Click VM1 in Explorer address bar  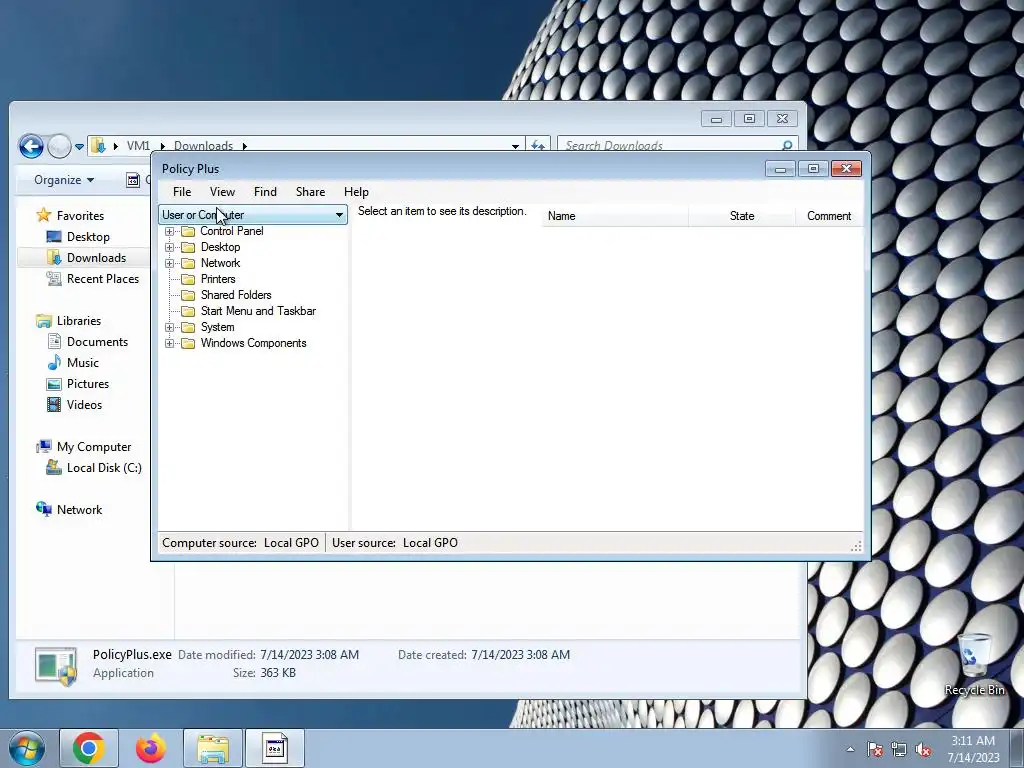coord(138,146)
